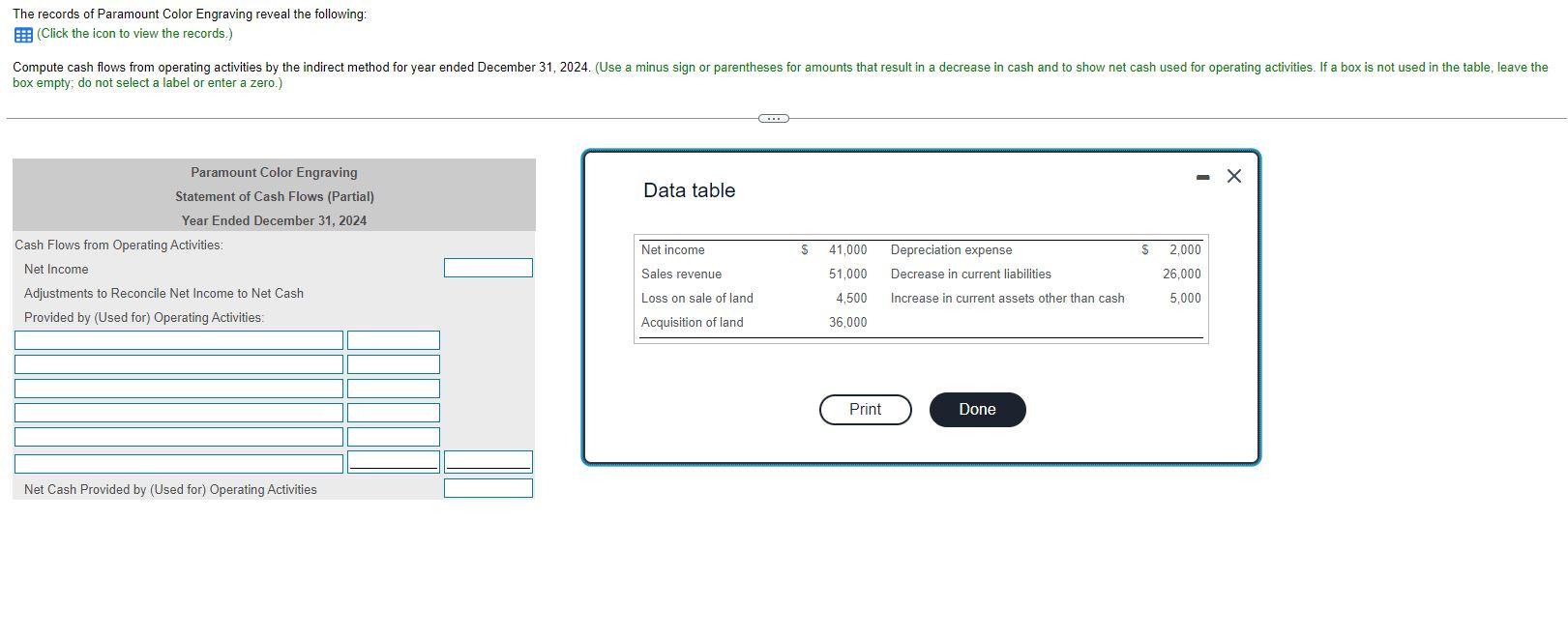Open the fourth adjustment label box
This screenshot has width=1568, height=636.
click(179, 413)
